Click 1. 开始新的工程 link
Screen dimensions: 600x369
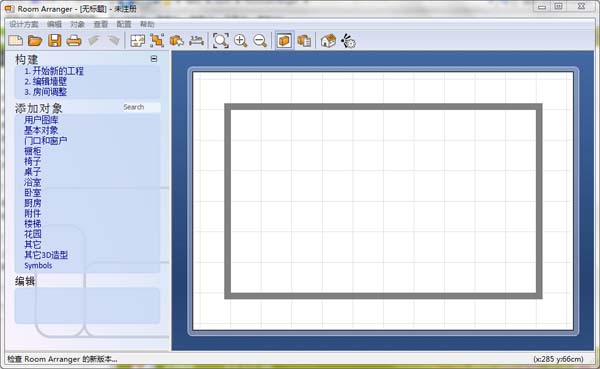coord(54,71)
